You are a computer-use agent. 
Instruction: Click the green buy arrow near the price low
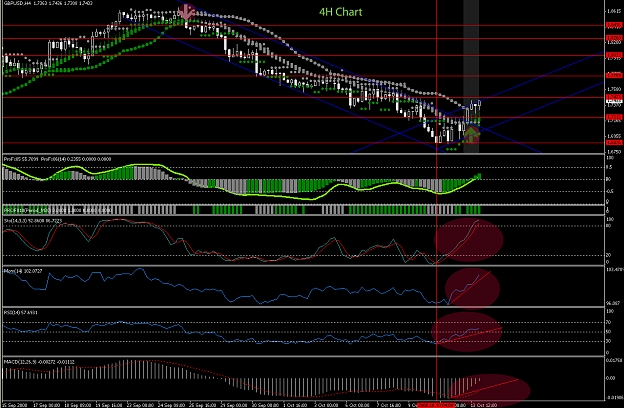pyautogui.click(x=472, y=134)
